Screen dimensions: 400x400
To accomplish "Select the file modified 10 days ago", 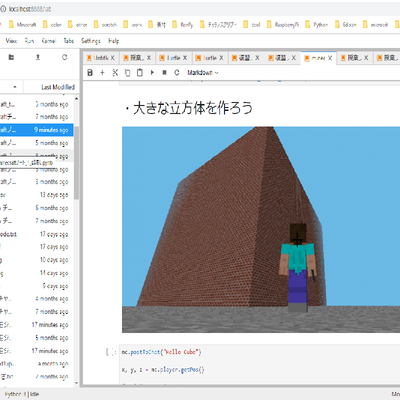I will (x=37, y=260).
